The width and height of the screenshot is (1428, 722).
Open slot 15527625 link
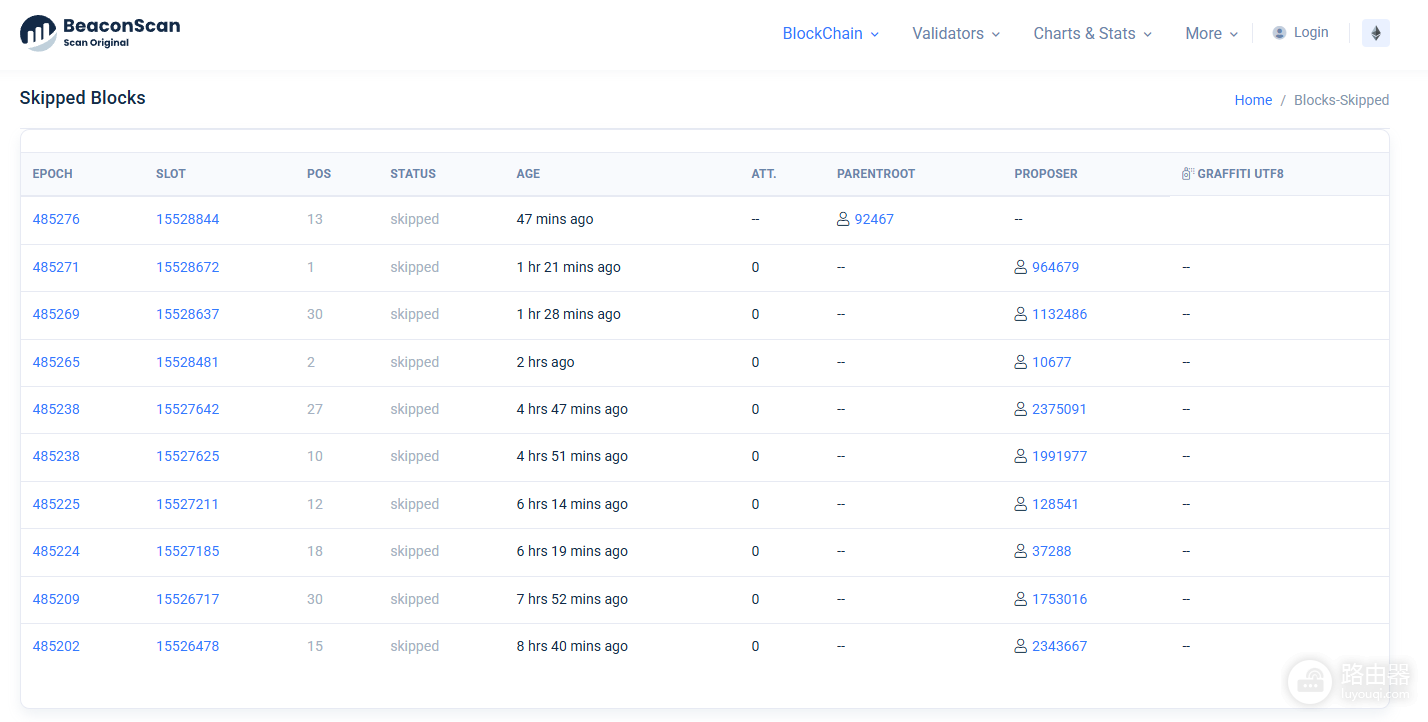coord(187,456)
